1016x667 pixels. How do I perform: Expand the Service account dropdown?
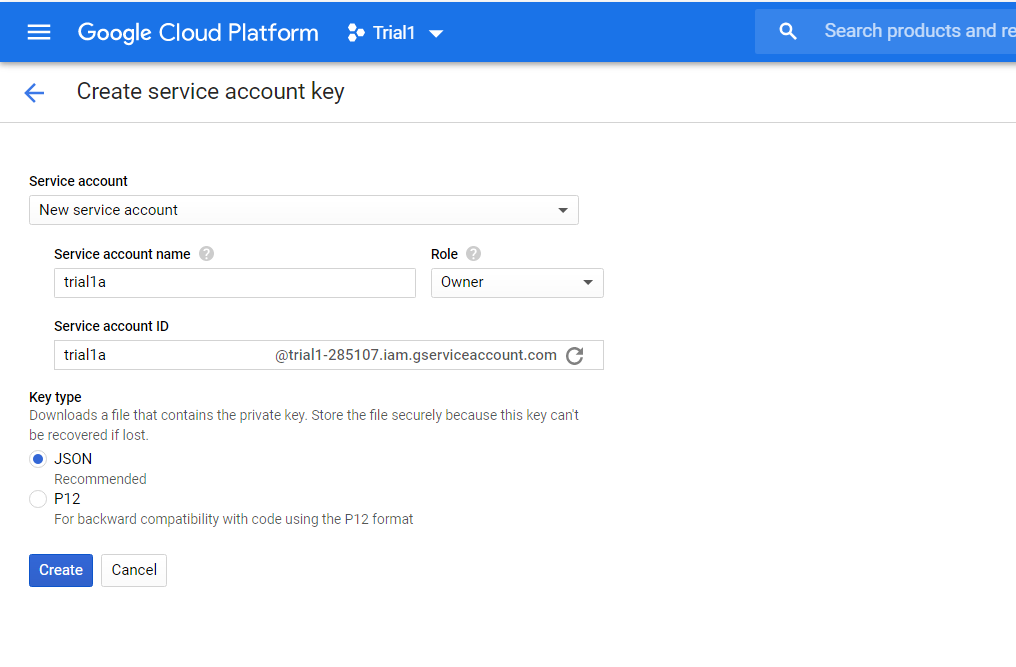[304, 210]
